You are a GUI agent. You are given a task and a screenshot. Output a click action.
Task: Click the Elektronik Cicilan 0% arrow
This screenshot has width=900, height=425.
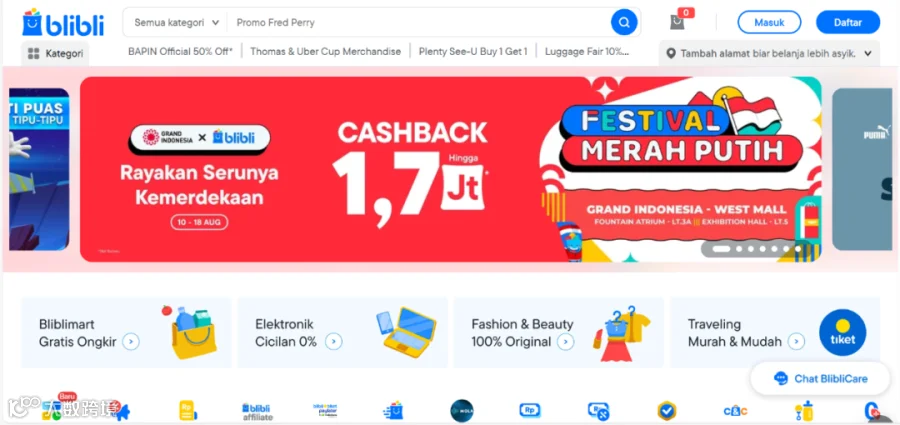[x=333, y=342]
